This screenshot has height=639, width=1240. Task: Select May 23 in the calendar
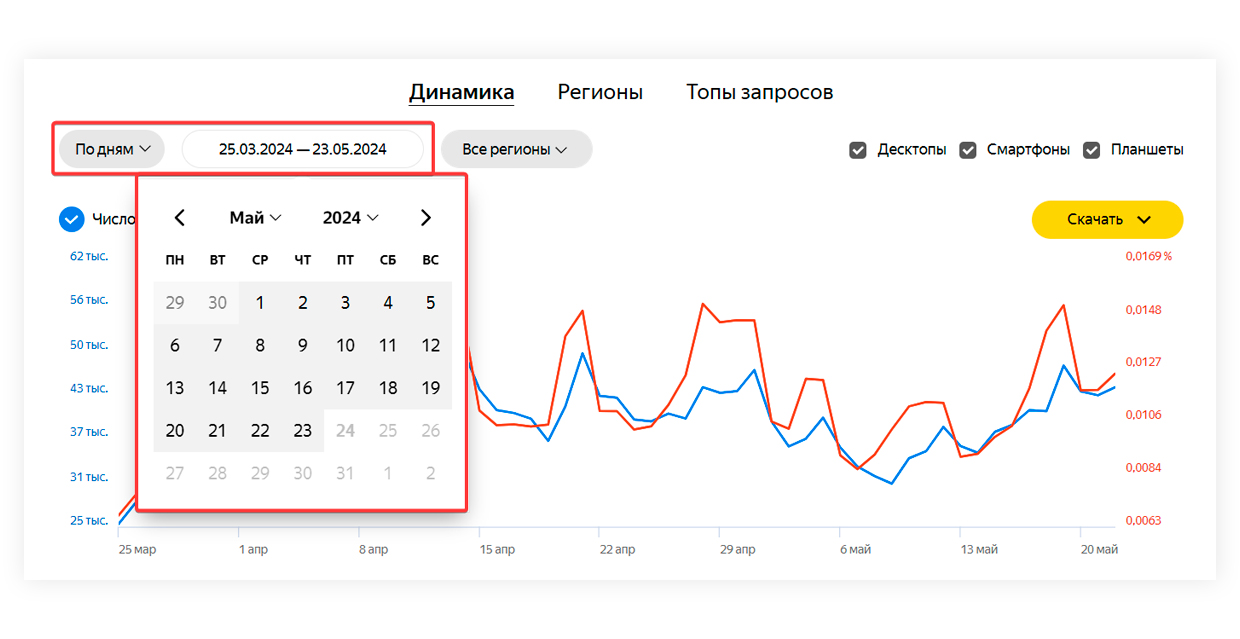[303, 431]
